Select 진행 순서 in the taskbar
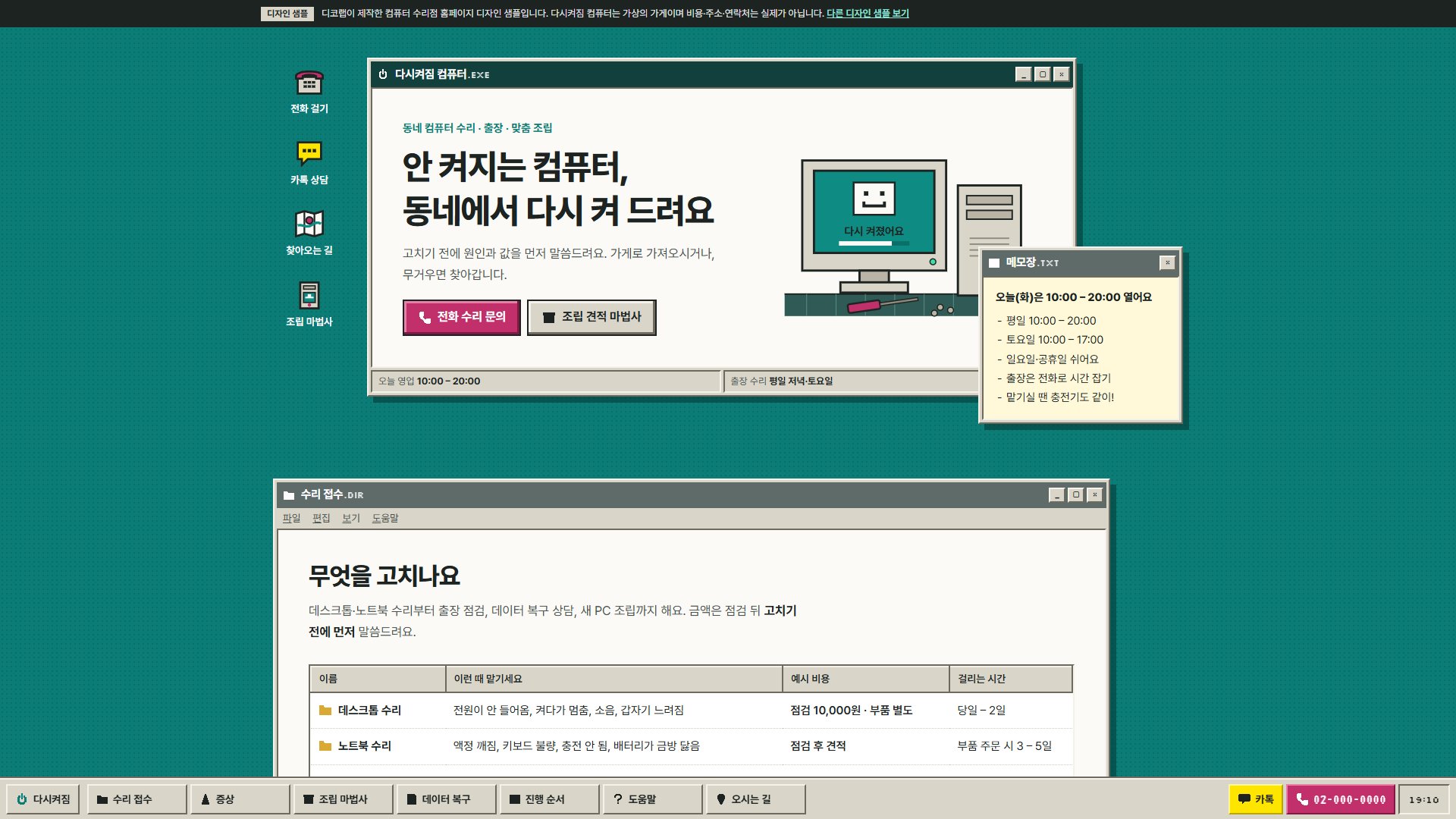This screenshot has width=1456, height=819. click(x=549, y=799)
